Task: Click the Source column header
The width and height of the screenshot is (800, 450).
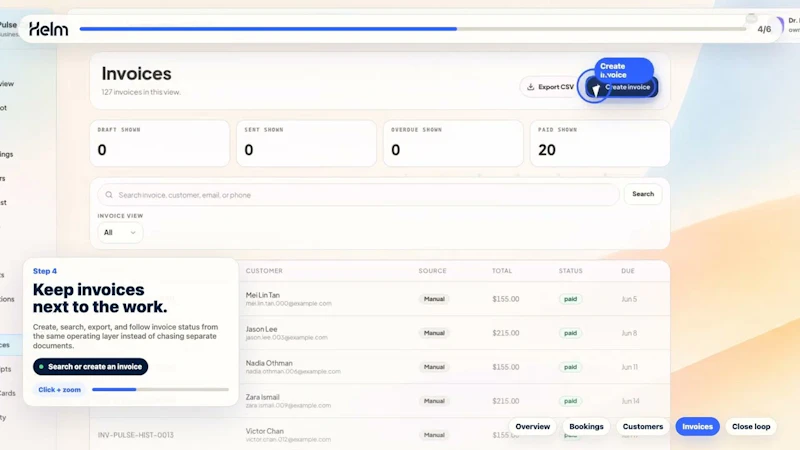Action: tap(433, 271)
